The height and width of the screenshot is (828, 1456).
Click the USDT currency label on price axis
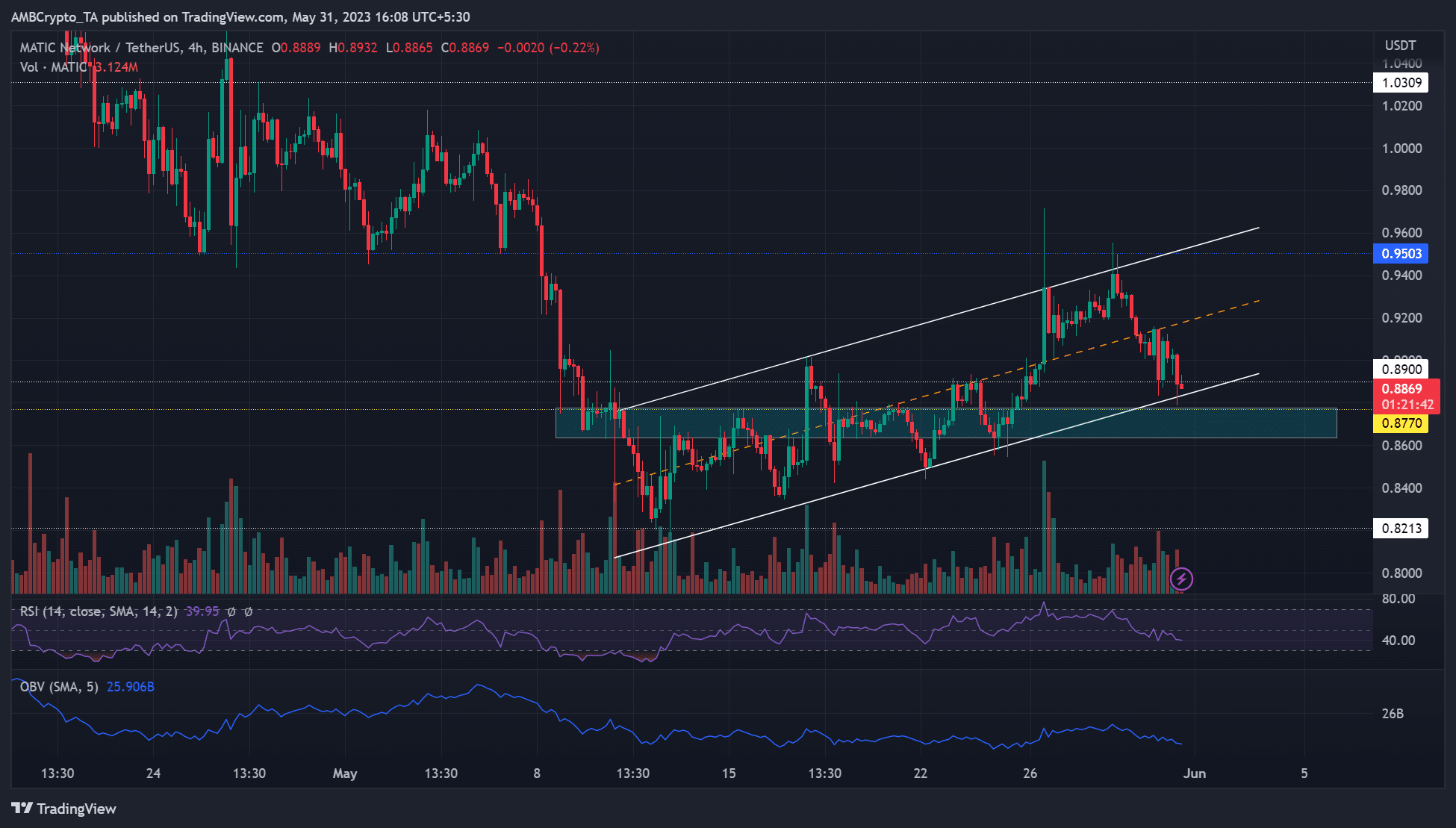click(1400, 46)
